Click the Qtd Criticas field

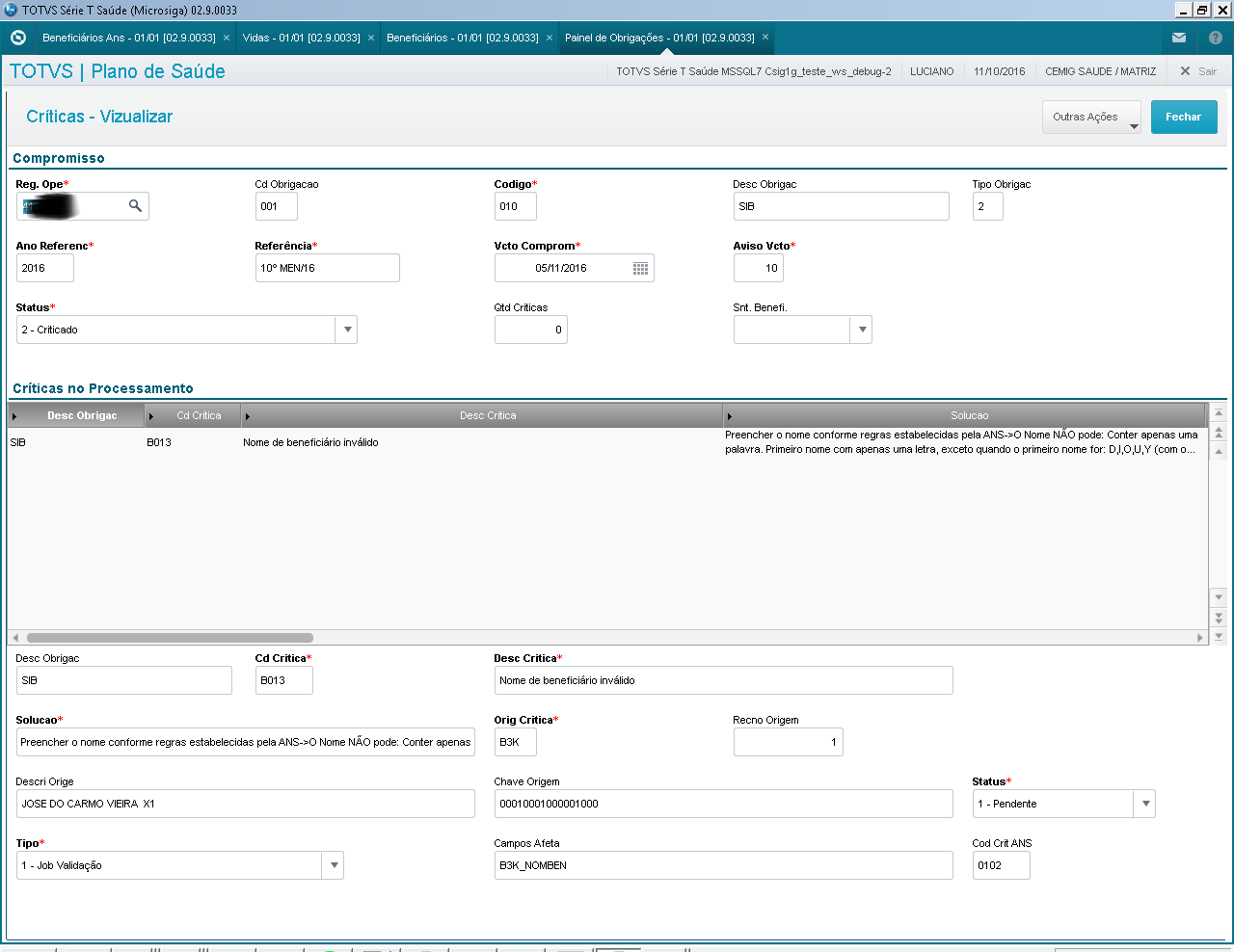click(x=531, y=330)
